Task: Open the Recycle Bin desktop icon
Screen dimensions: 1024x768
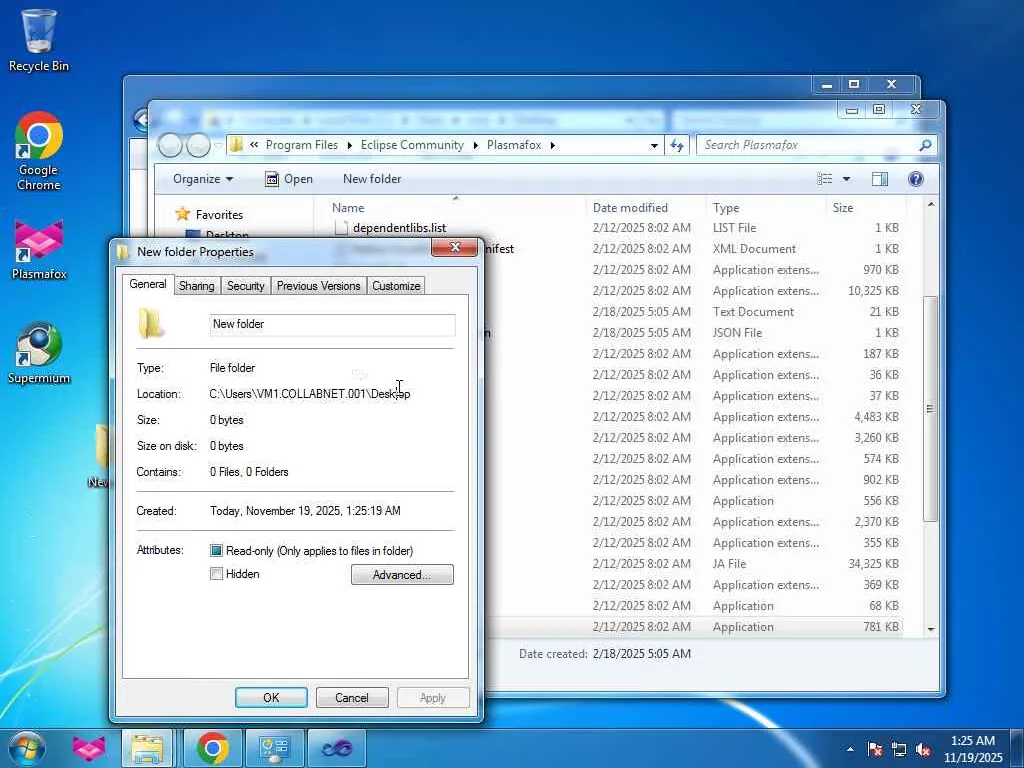Action: pyautogui.click(x=39, y=40)
